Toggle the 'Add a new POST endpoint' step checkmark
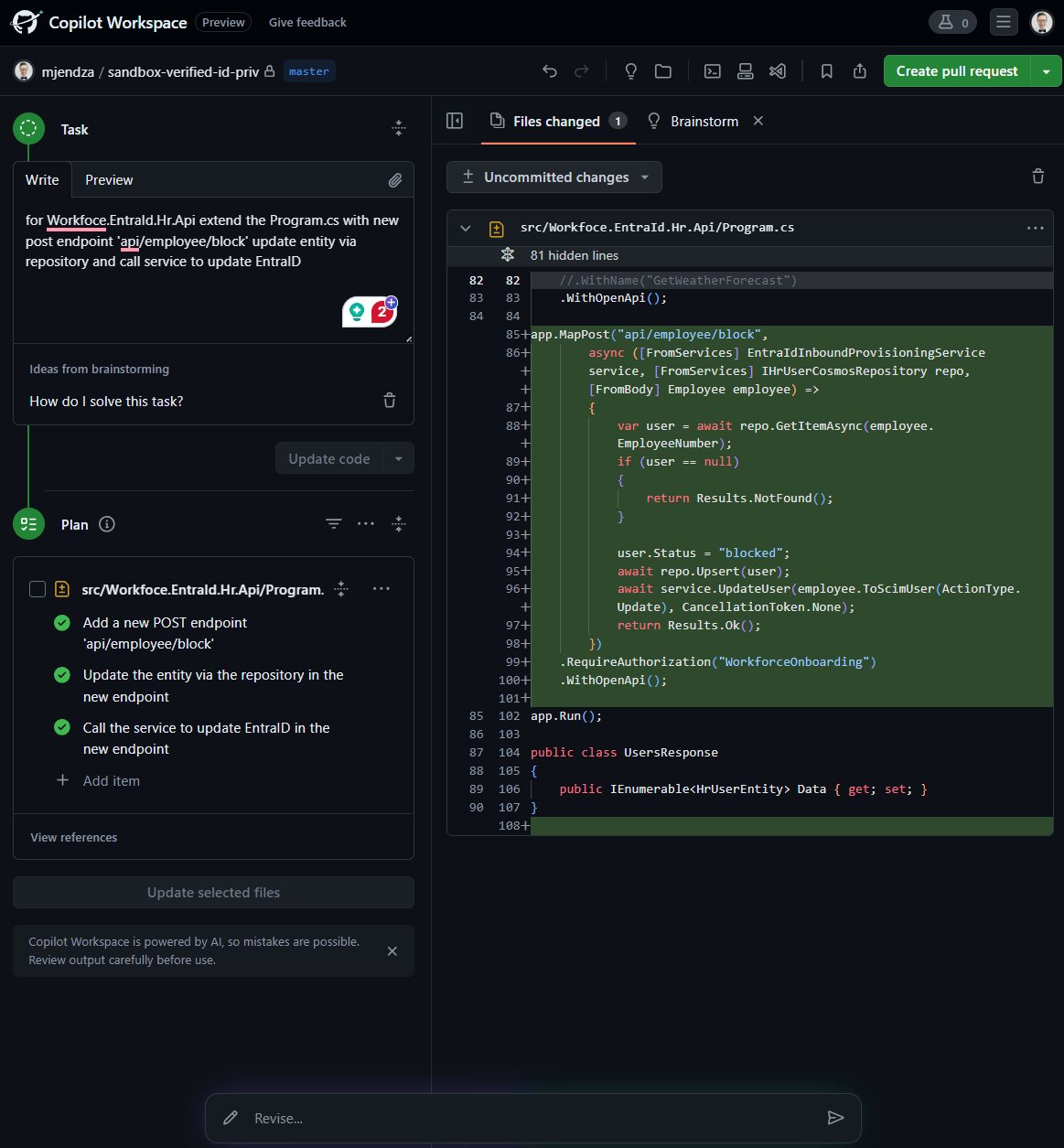The width and height of the screenshot is (1064, 1148). click(x=62, y=623)
